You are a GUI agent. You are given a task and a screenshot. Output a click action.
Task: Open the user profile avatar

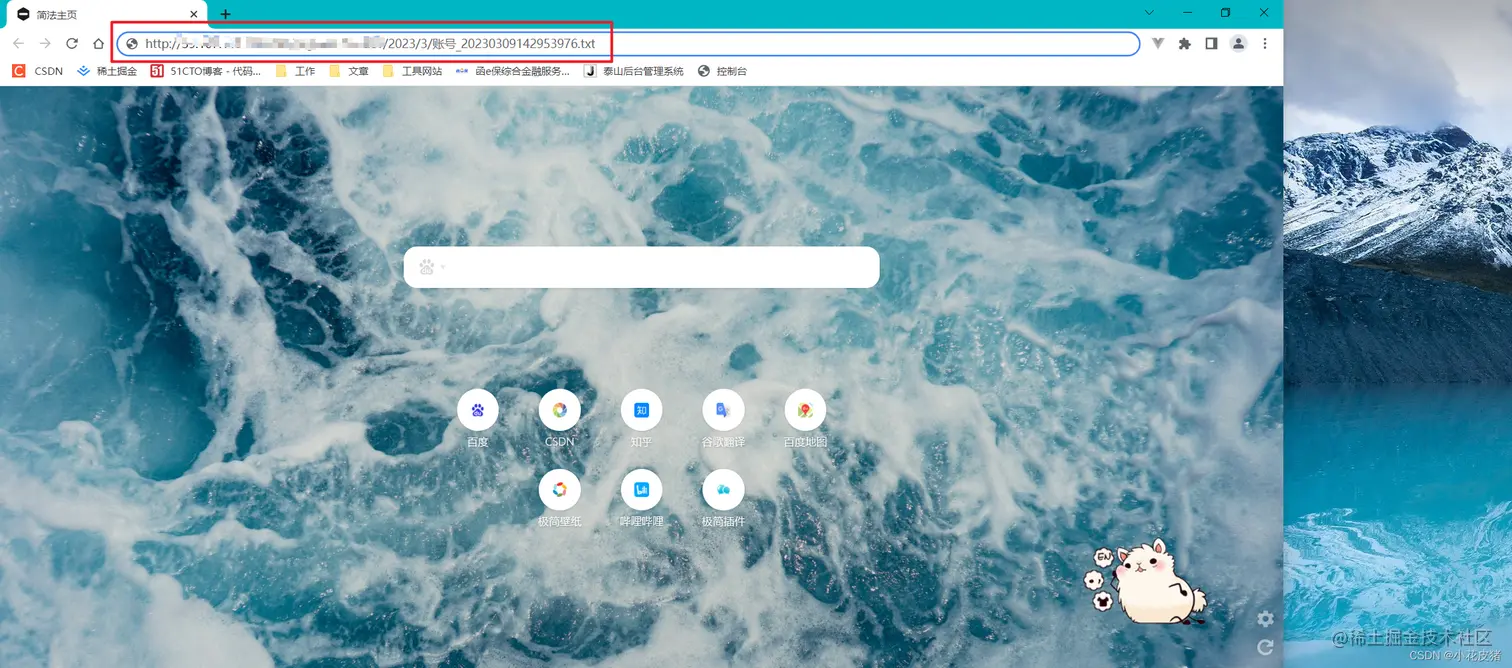pos(1239,44)
